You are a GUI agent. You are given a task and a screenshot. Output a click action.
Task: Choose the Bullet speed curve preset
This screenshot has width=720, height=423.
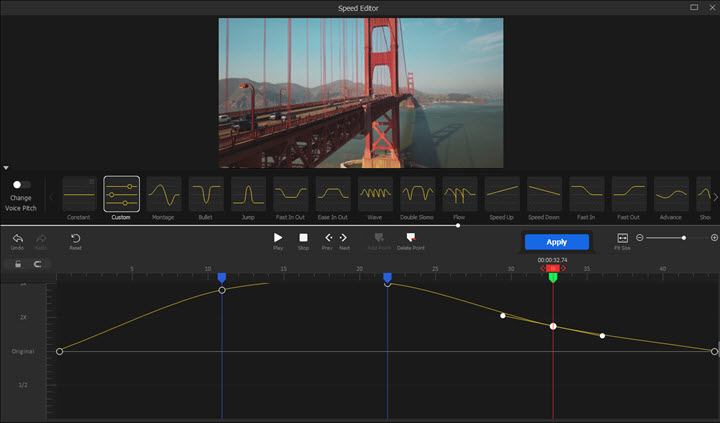click(x=206, y=194)
